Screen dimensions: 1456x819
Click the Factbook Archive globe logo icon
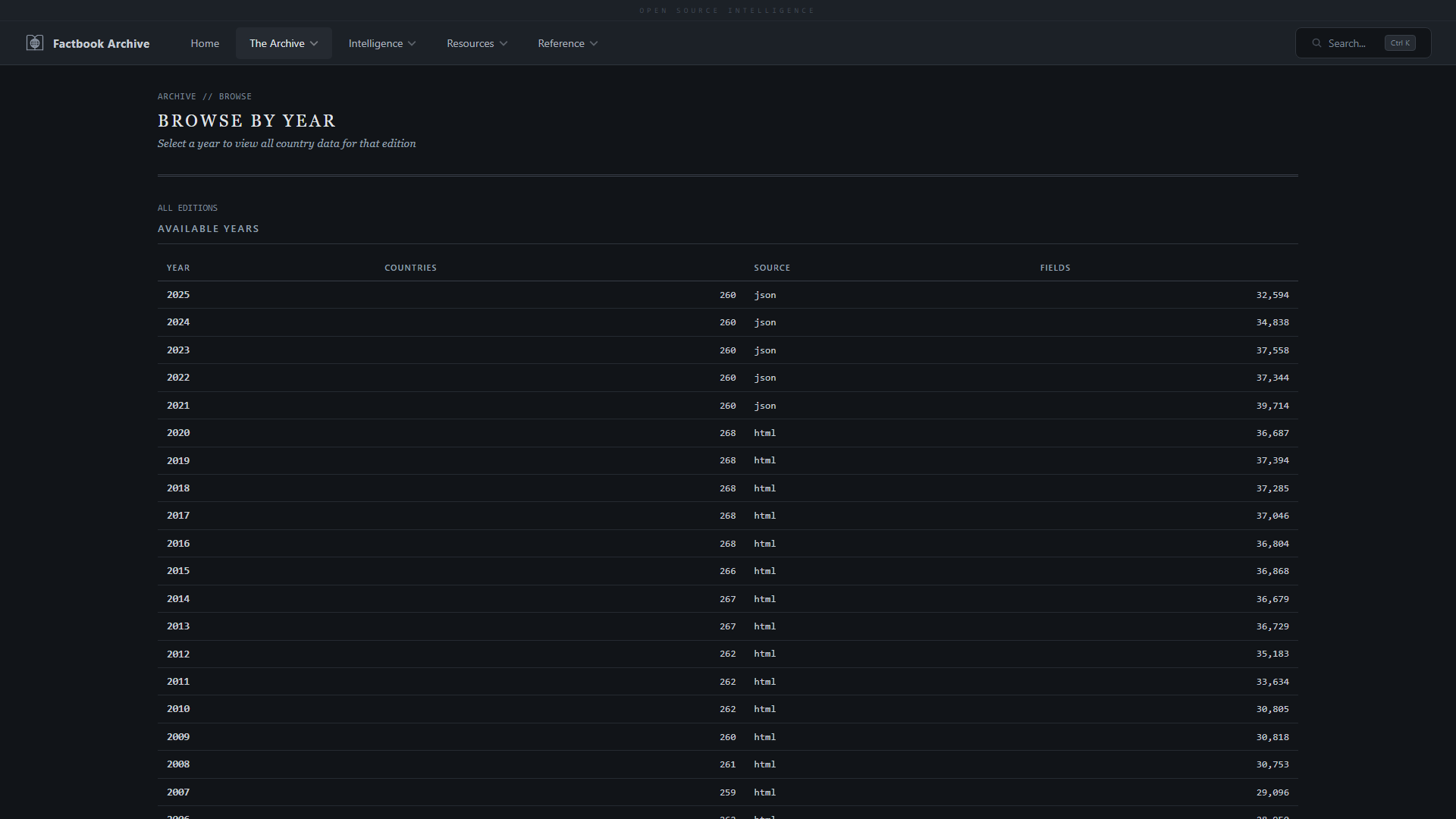35,43
